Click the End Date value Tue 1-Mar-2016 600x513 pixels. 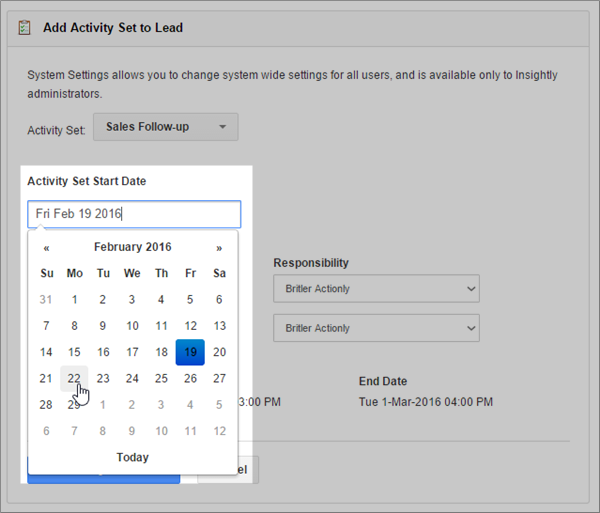(426, 402)
